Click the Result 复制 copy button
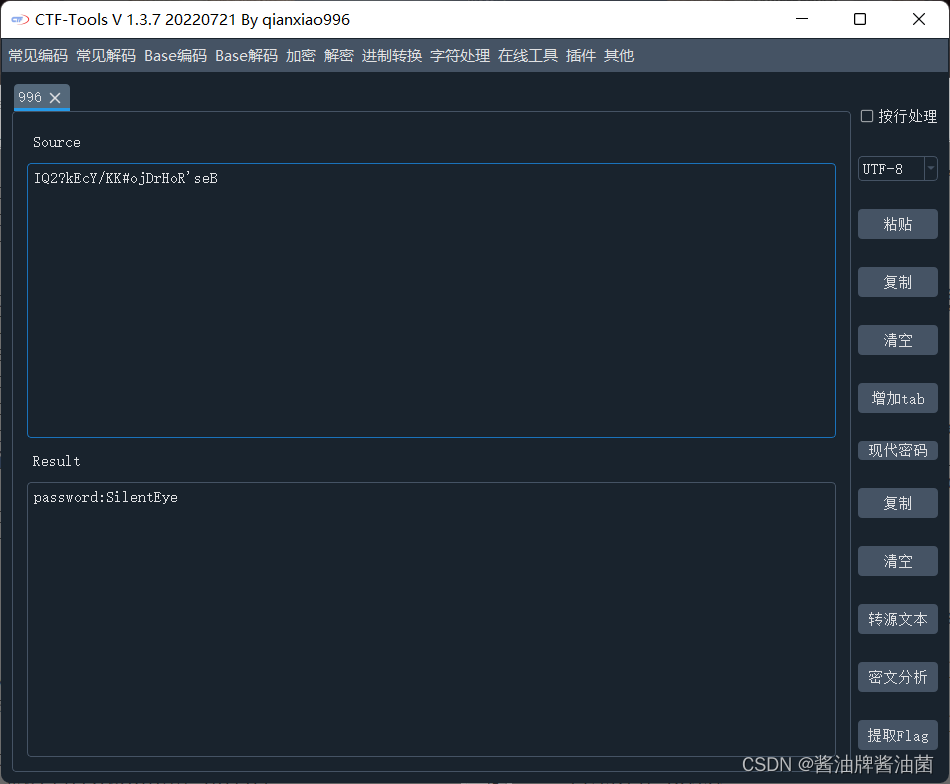The image size is (950, 784). tap(898, 503)
